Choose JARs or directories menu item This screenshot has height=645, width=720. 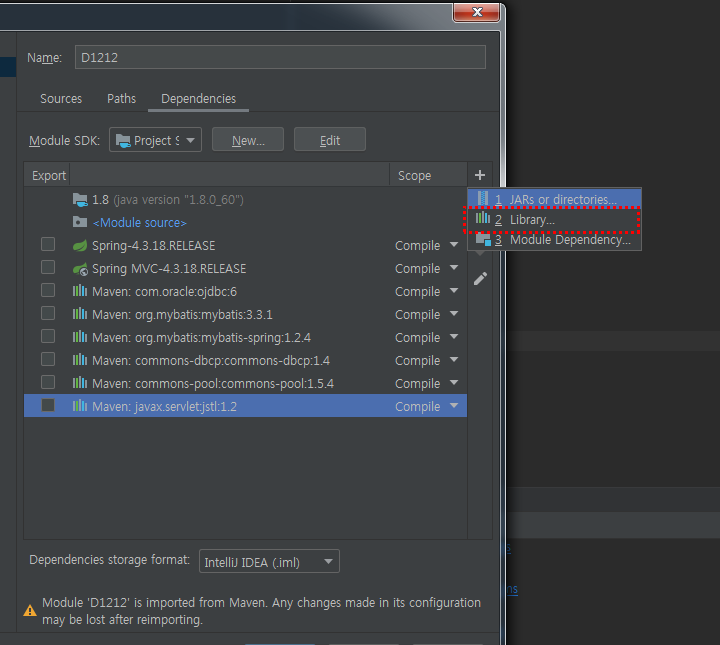[555, 199]
